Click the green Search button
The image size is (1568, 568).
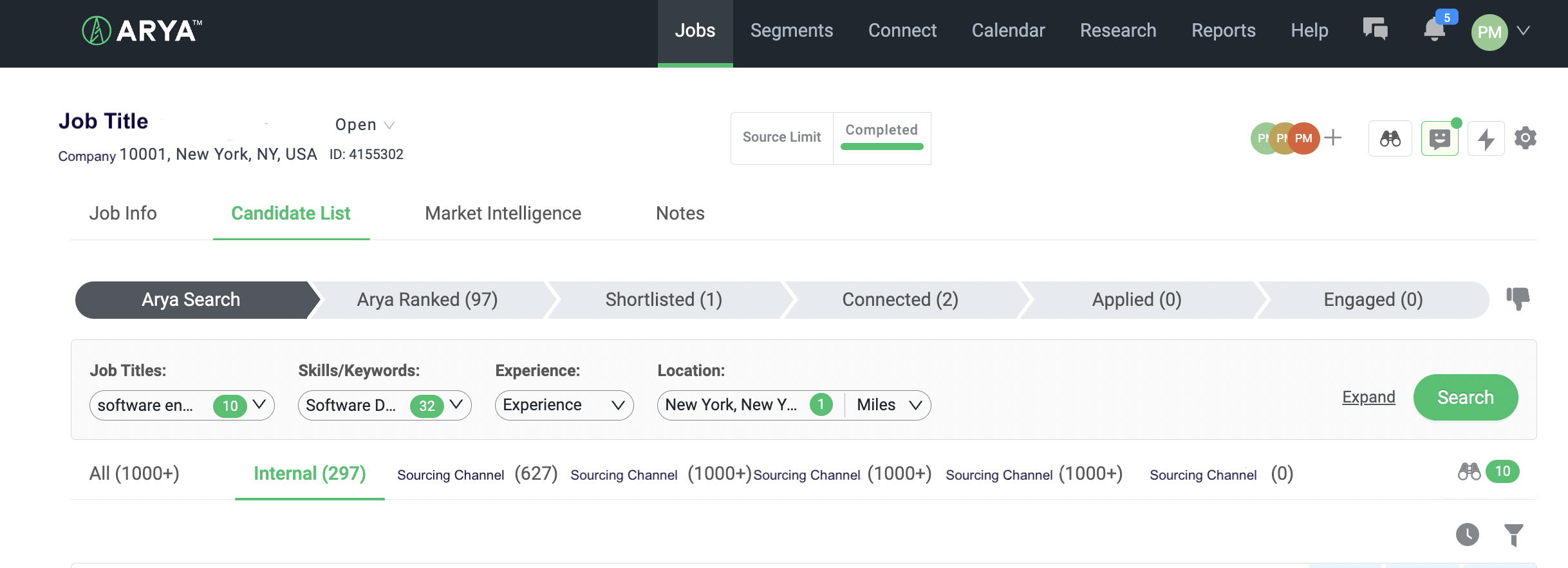click(x=1465, y=397)
